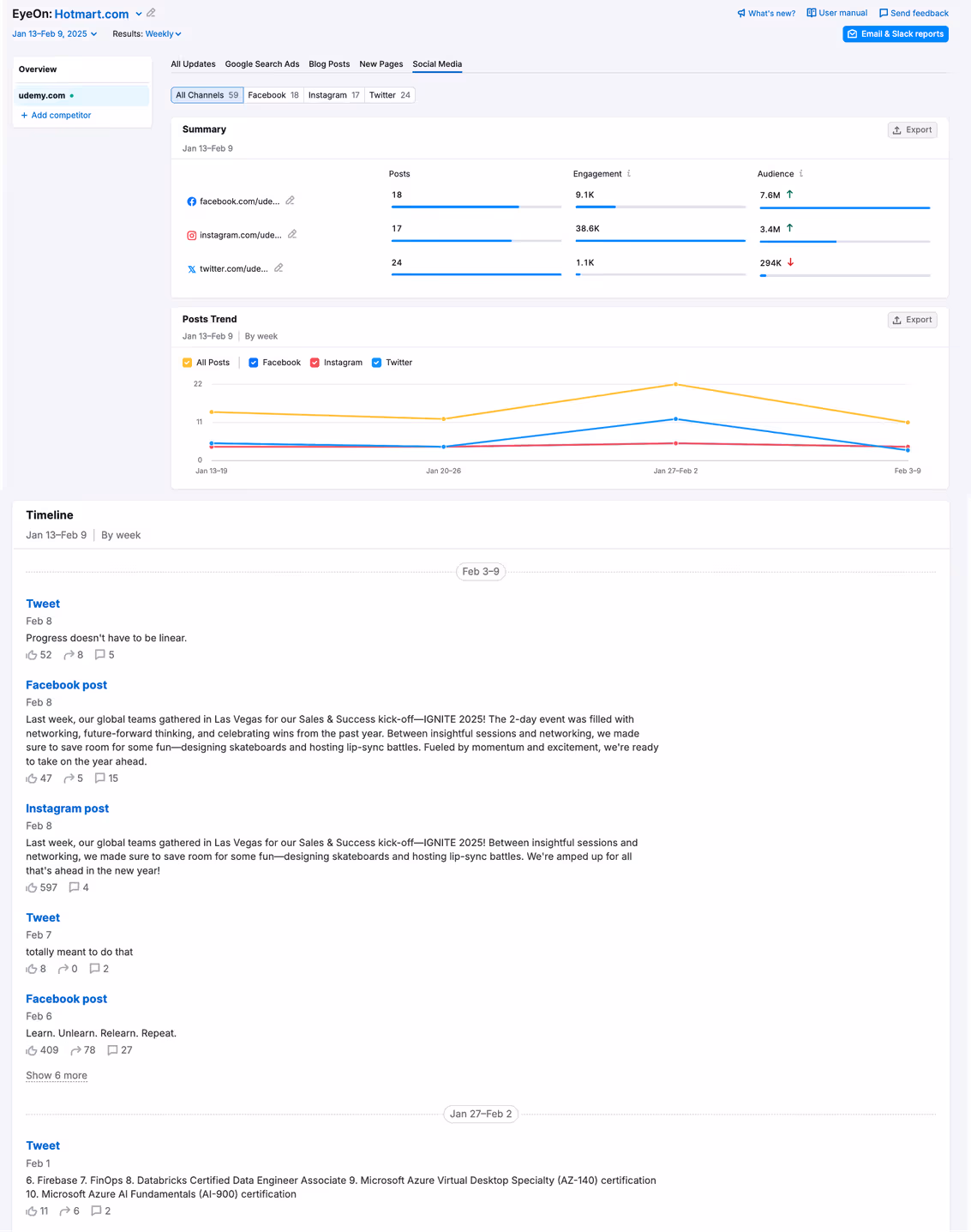Click the Send feedback chat icon
971x1232 pixels.
(884, 14)
